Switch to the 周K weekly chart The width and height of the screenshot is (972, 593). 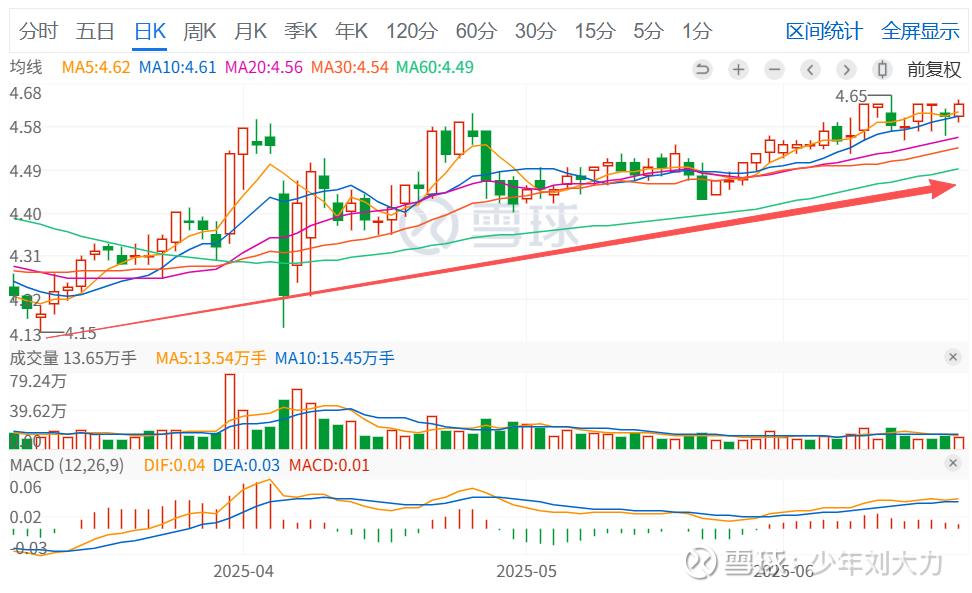tap(200, 30)
